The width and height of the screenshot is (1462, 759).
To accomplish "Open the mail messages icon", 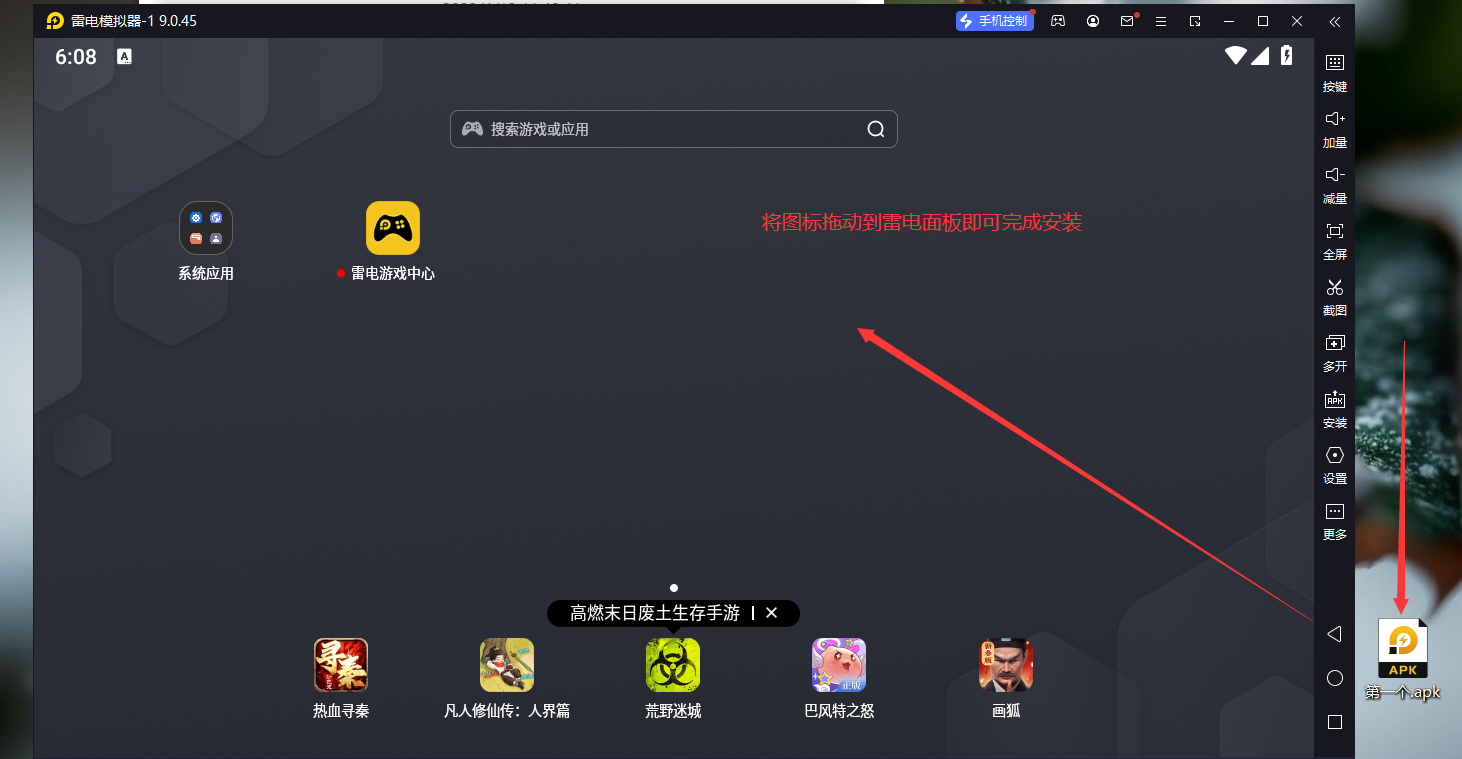I will 1127,21.
